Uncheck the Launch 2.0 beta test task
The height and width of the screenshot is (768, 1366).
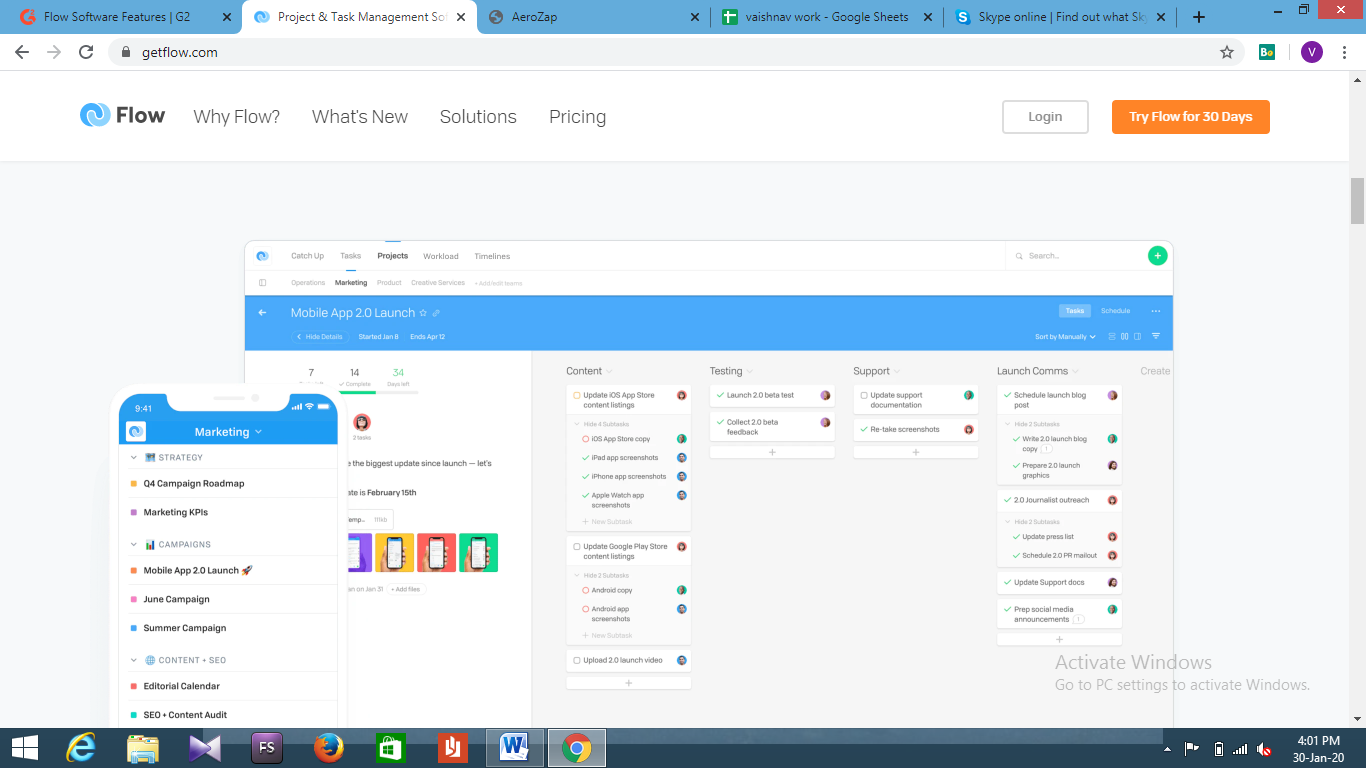(720, 395)
